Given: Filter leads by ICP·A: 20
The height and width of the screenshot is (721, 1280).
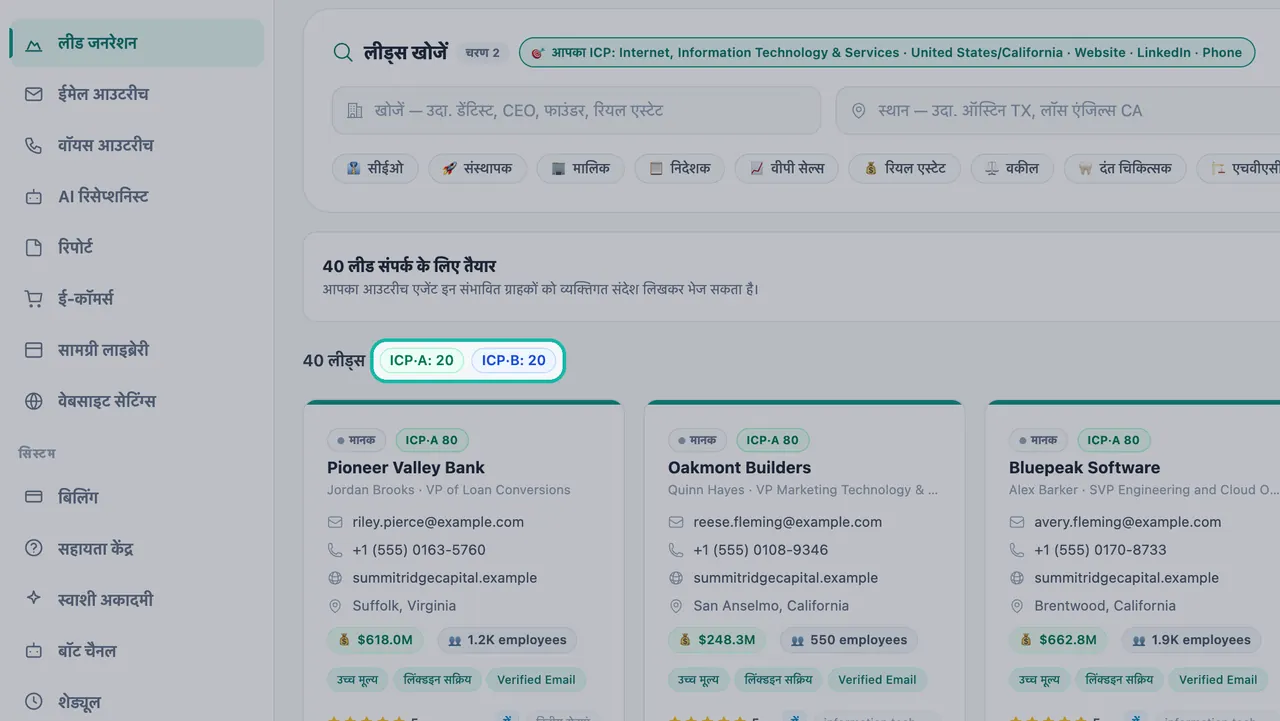Looking at the screenshot, I should [421, 361].
